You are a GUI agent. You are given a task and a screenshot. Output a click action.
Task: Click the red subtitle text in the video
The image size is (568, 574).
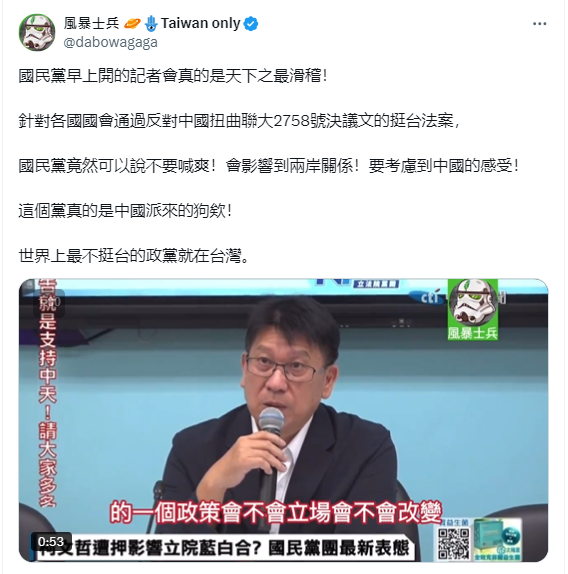pyautogui.click(x=276, y=512)
